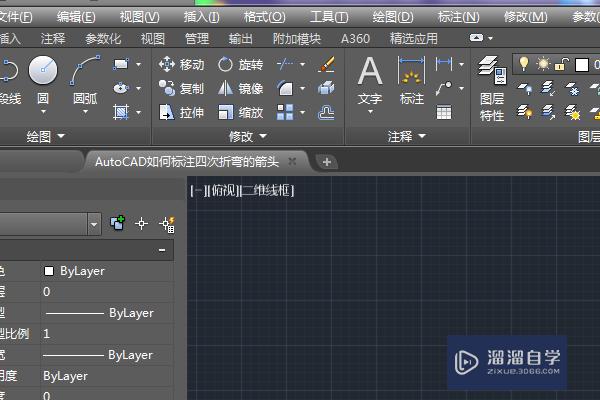Screen dimensions: 600x400
Task: Click the Scale (缩放) tool
Action: pyautogui.click(x=240, y=113)
